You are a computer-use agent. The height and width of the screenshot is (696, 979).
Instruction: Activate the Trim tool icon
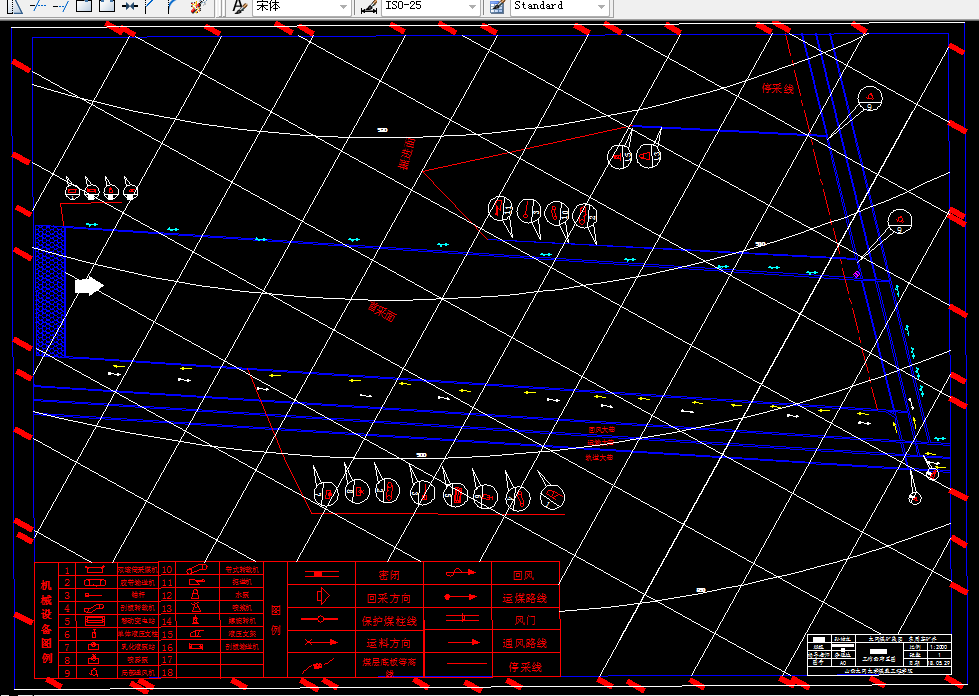(x=39, y=6)
